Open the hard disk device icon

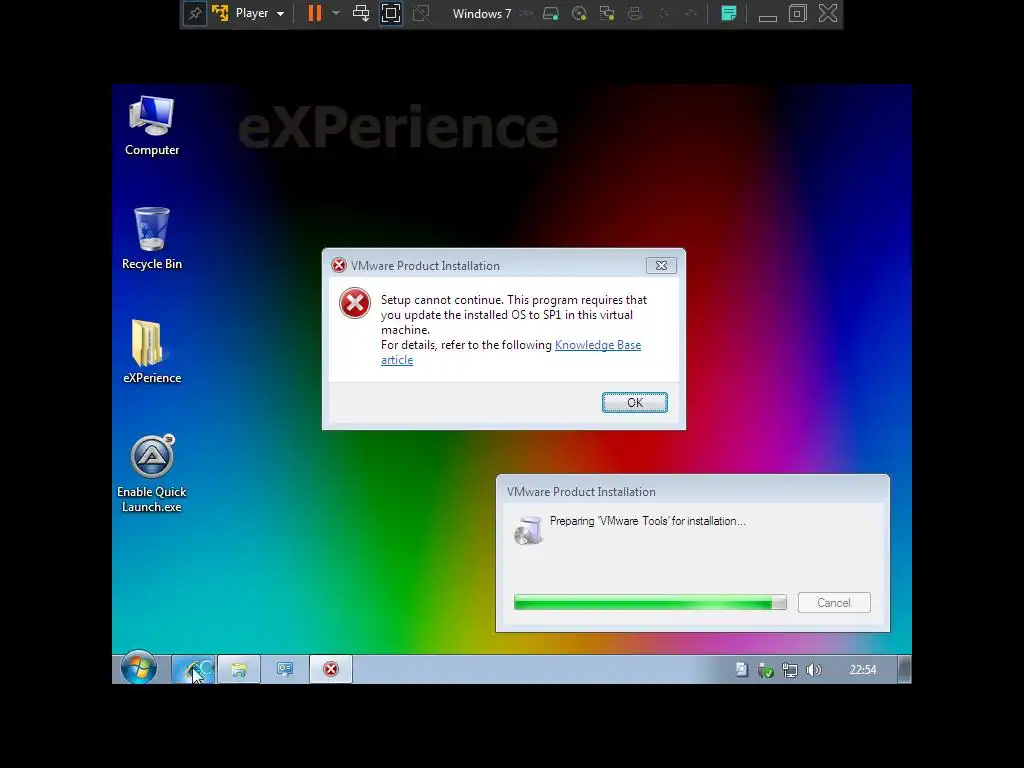pyautogui.click(x=551, y=14)
